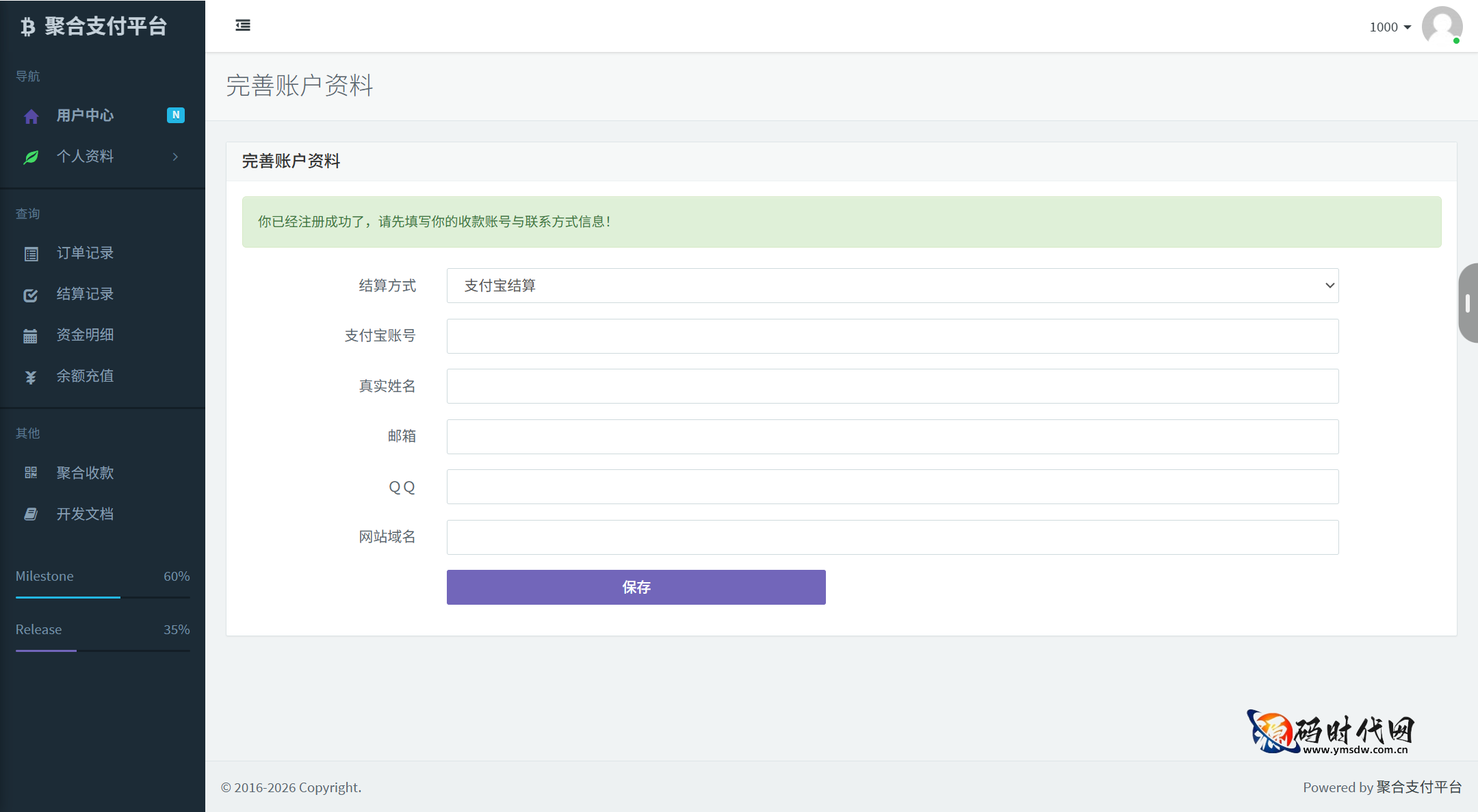Open the 1000 user dropdown menu
Image resolution: width=1478 pixels, height=812 pixels.
tap(1390, 27)
